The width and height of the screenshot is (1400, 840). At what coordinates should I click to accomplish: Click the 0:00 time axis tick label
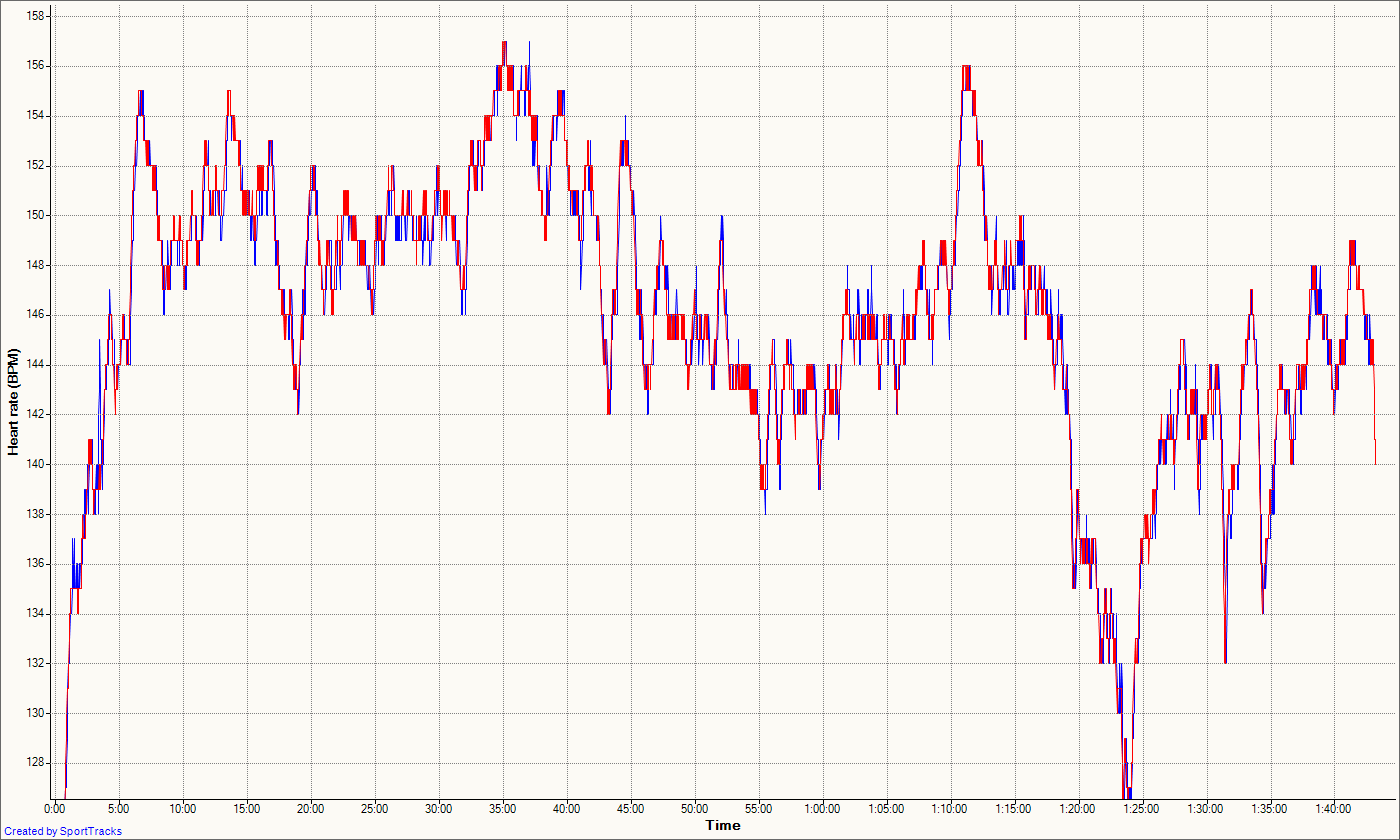pyautogui.click(x=55, y=808)
